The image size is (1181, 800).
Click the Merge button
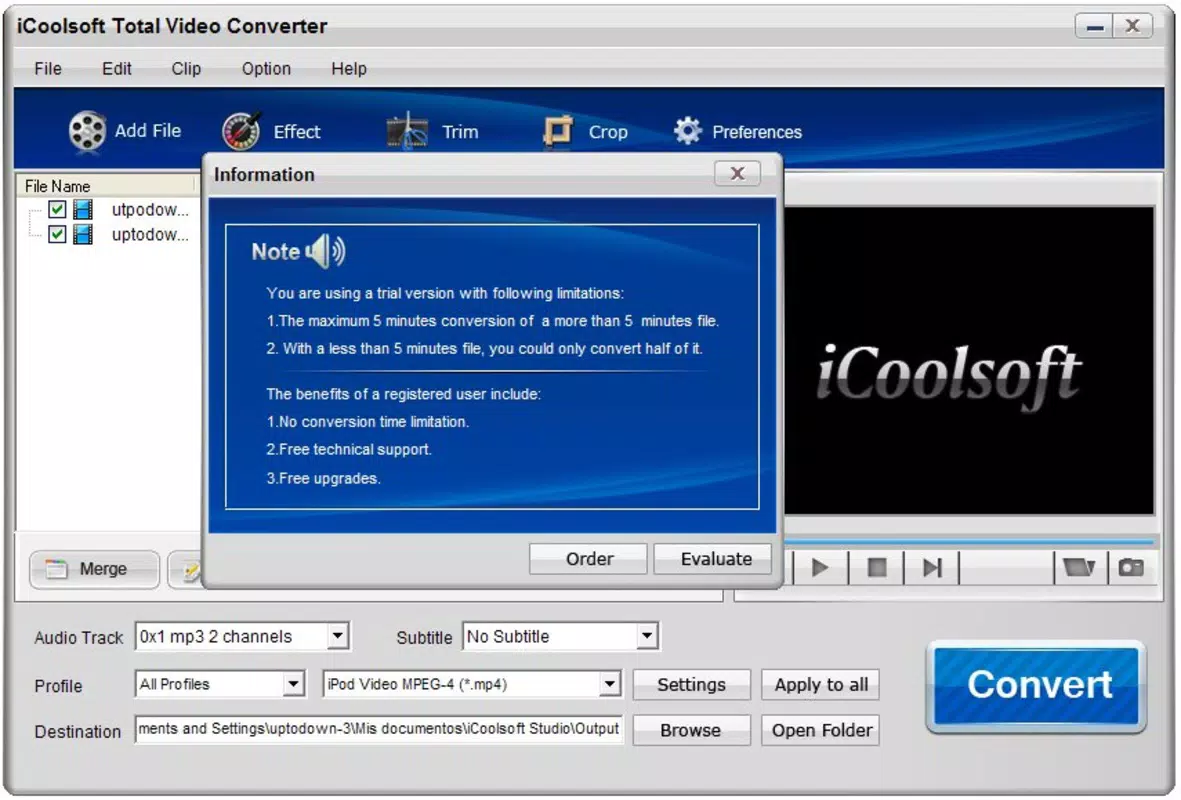(x=94, y=569)
